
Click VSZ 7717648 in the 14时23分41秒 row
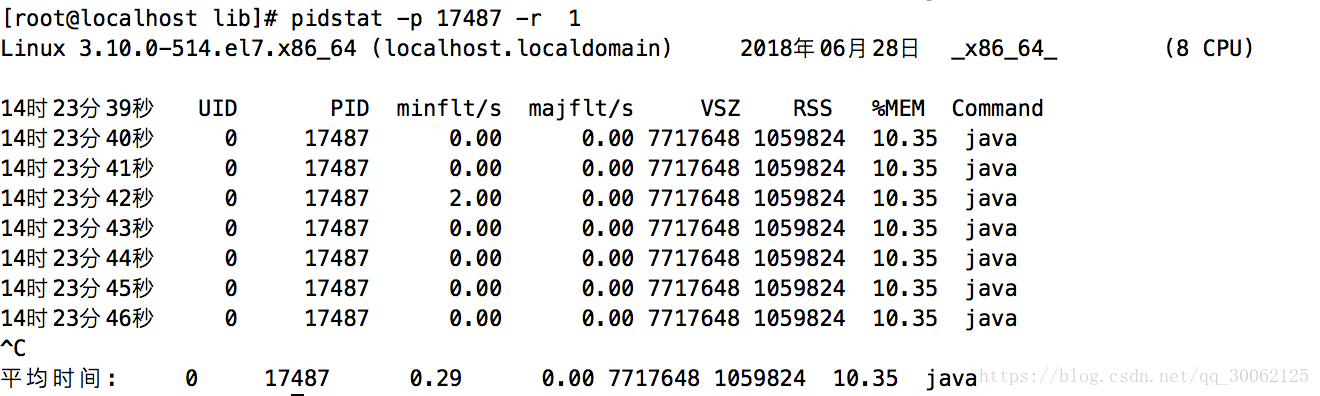[694, 168]
